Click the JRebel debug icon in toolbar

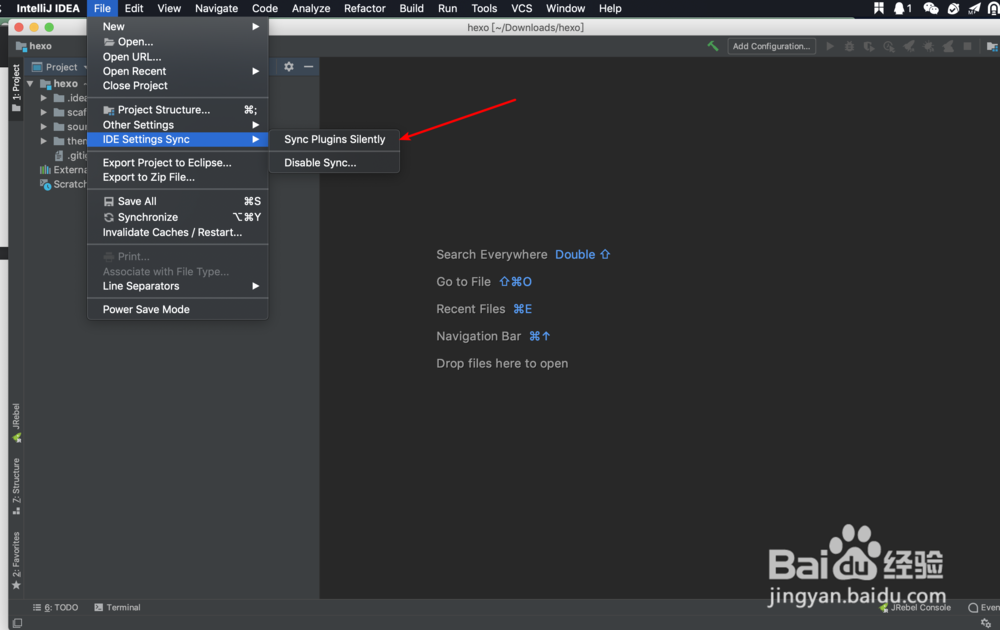click(x=929, y=46)
